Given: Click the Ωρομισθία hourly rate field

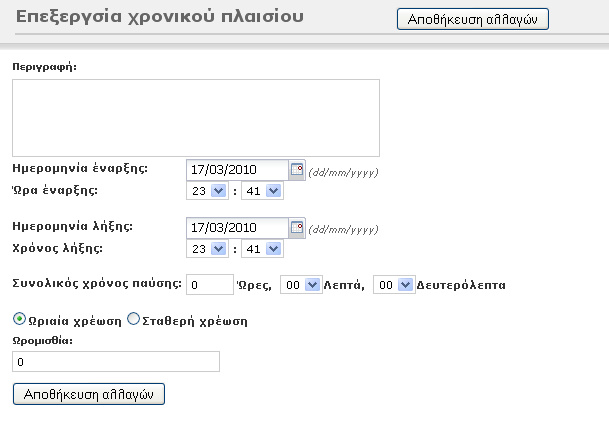Looking at the screenshot, I should [x=115, y=362].
